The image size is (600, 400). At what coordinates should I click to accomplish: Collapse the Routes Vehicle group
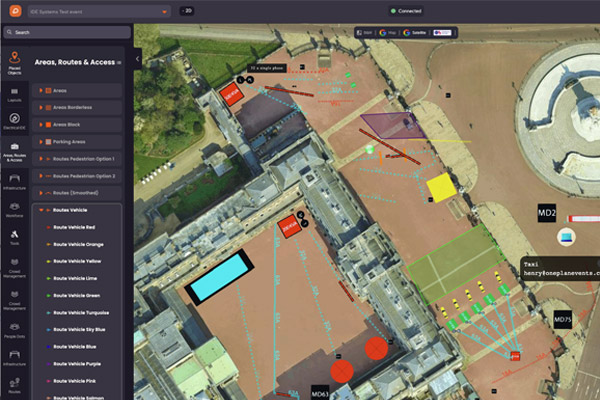(41, 210)
